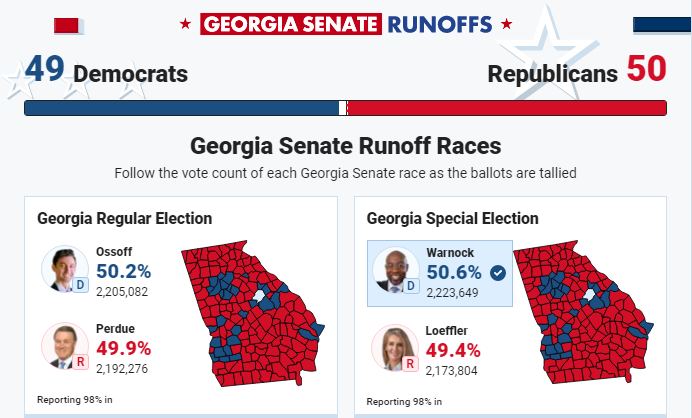Select Perdue's 49.9% vote share
The width and height of the screenshot is (692, 418).
pos(123,348)
